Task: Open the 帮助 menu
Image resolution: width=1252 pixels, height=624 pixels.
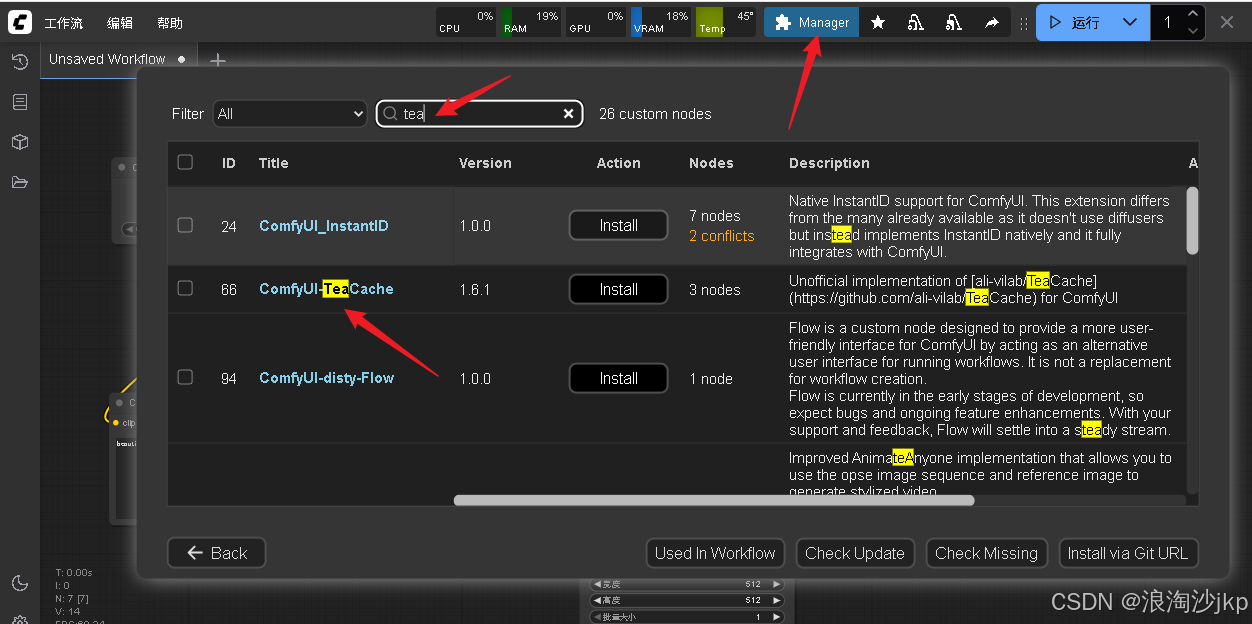Action: coord(170,22)
